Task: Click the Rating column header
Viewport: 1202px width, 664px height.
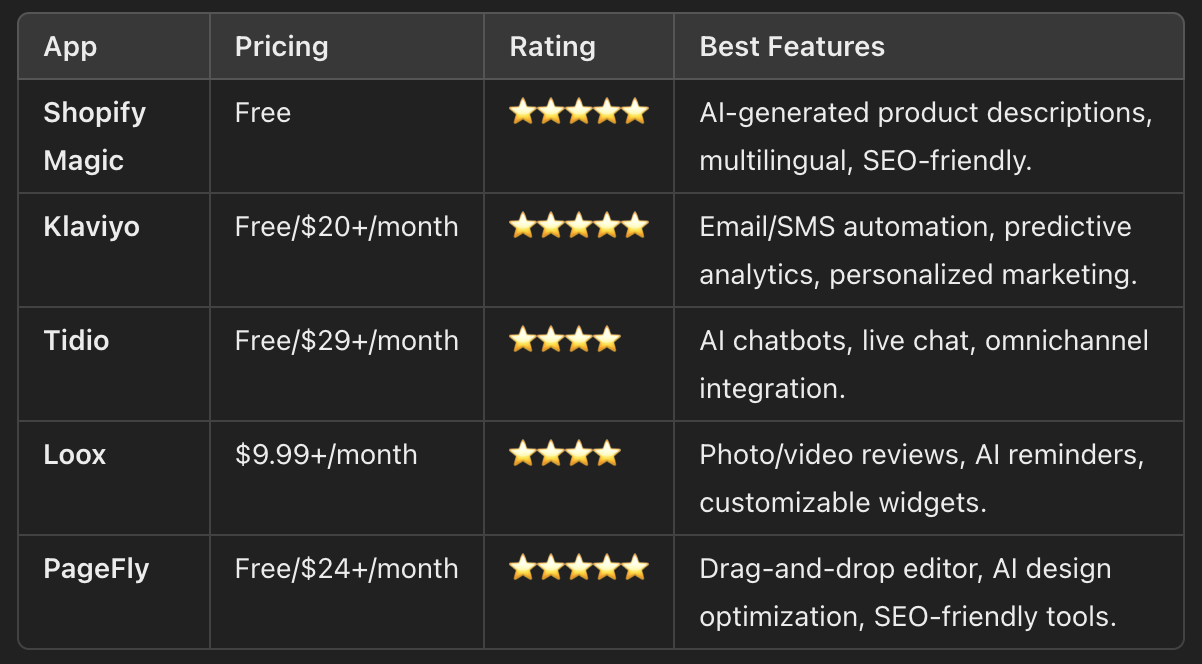Action: (552, 46)
